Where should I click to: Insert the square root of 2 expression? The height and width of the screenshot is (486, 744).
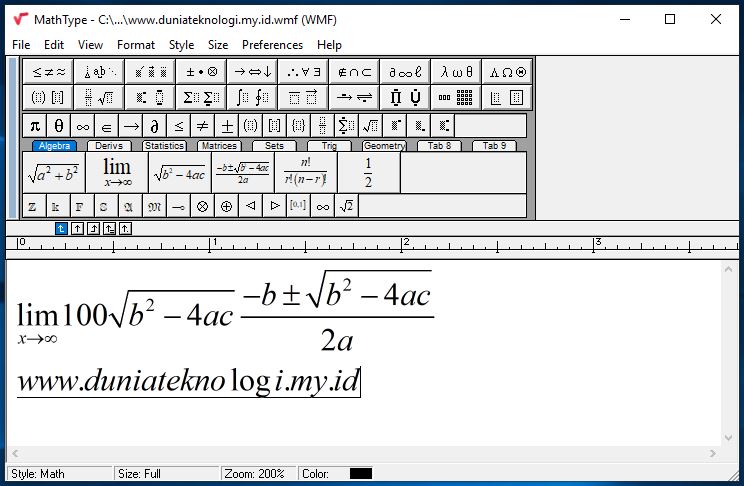346,206
